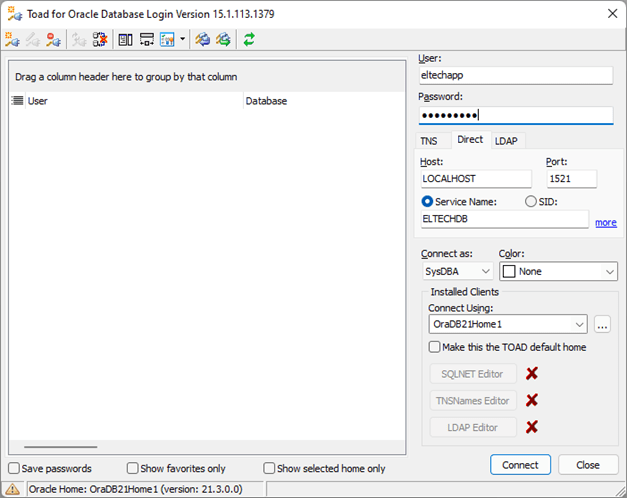Click the export connections icon with green arrow
Image resolution: width=627 pixels, height=498 pixels.
pyautogui.click(x=223, y=40)
